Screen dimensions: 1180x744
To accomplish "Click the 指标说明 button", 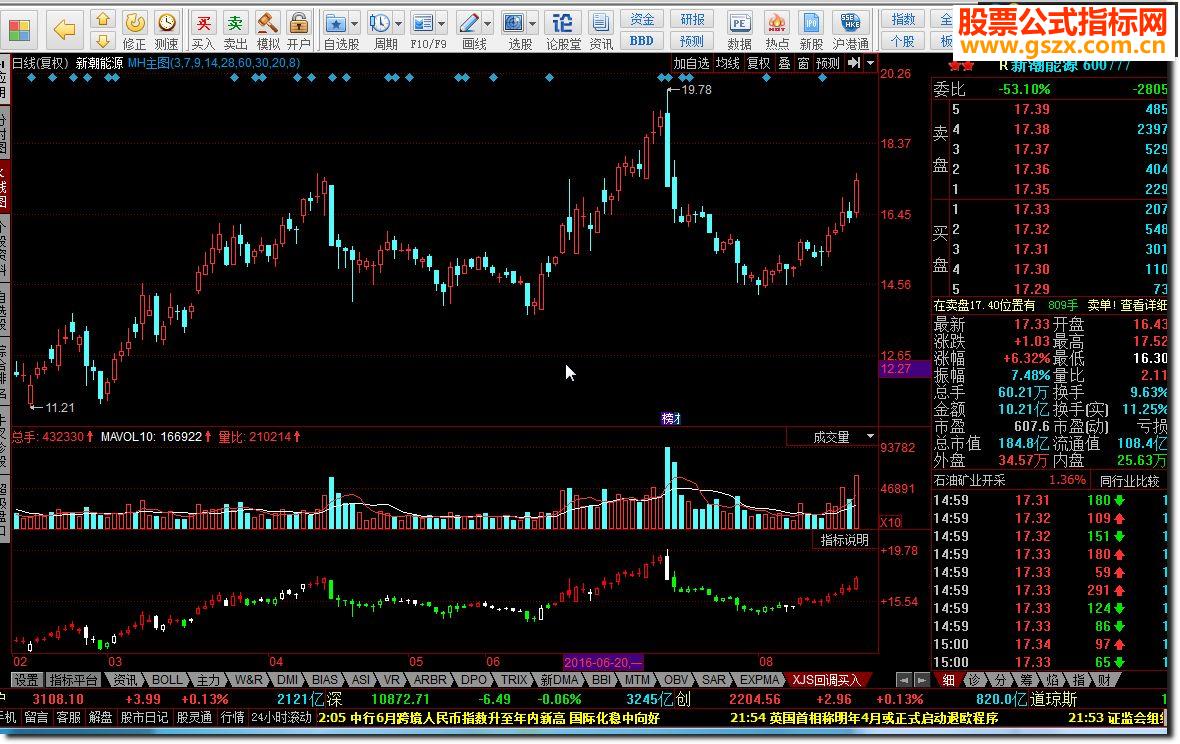I will 845,540.
